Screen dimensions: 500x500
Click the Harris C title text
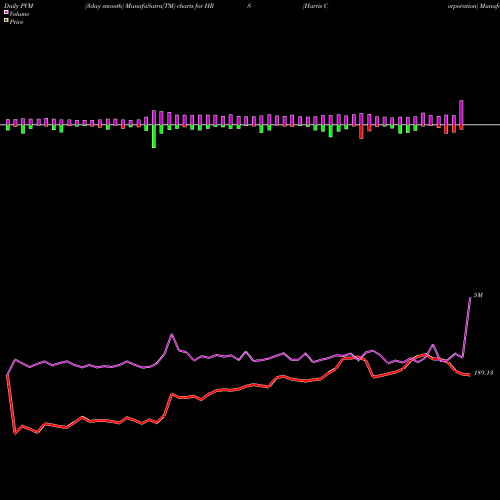pos(315,6)
